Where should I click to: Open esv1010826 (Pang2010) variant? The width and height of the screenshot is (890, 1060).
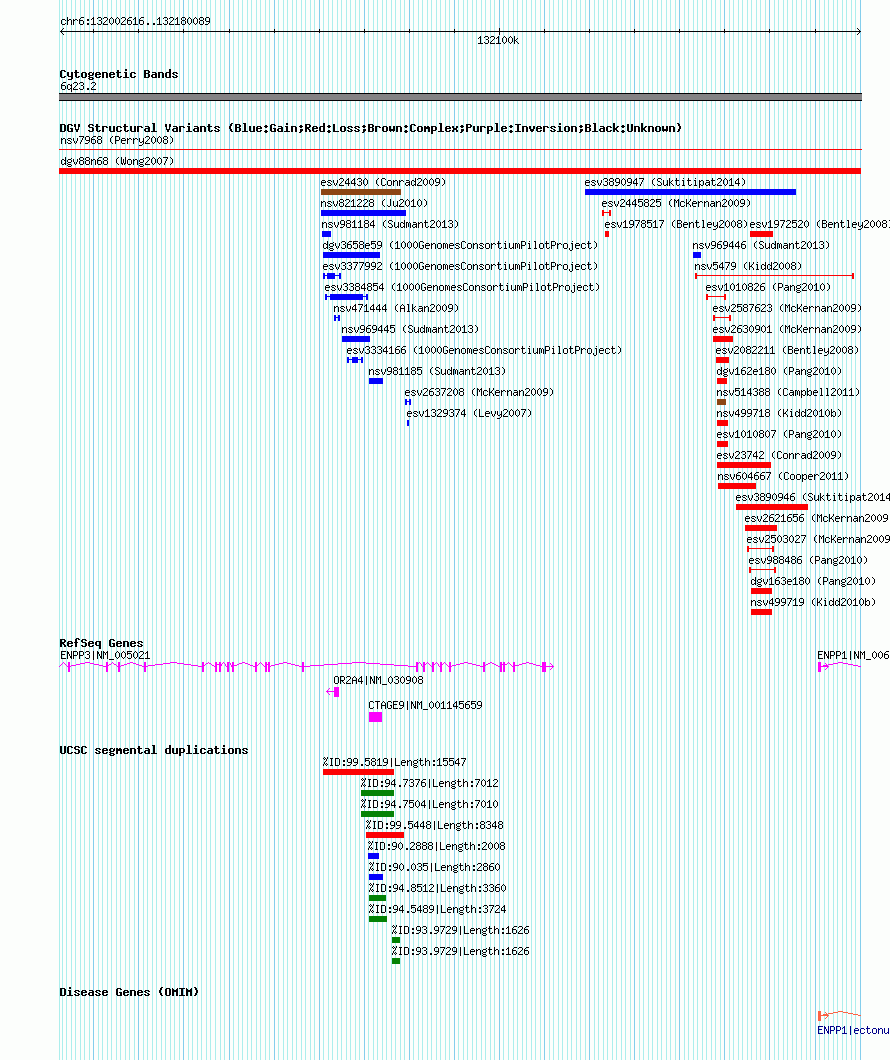click(x=768, y=287)
